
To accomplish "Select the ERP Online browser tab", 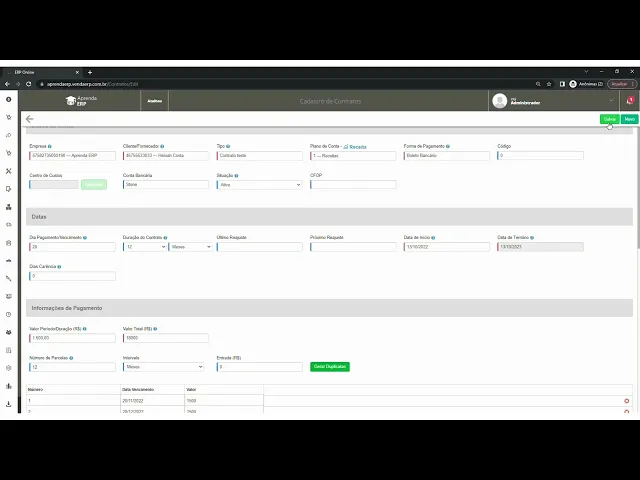I will (43, 72).
